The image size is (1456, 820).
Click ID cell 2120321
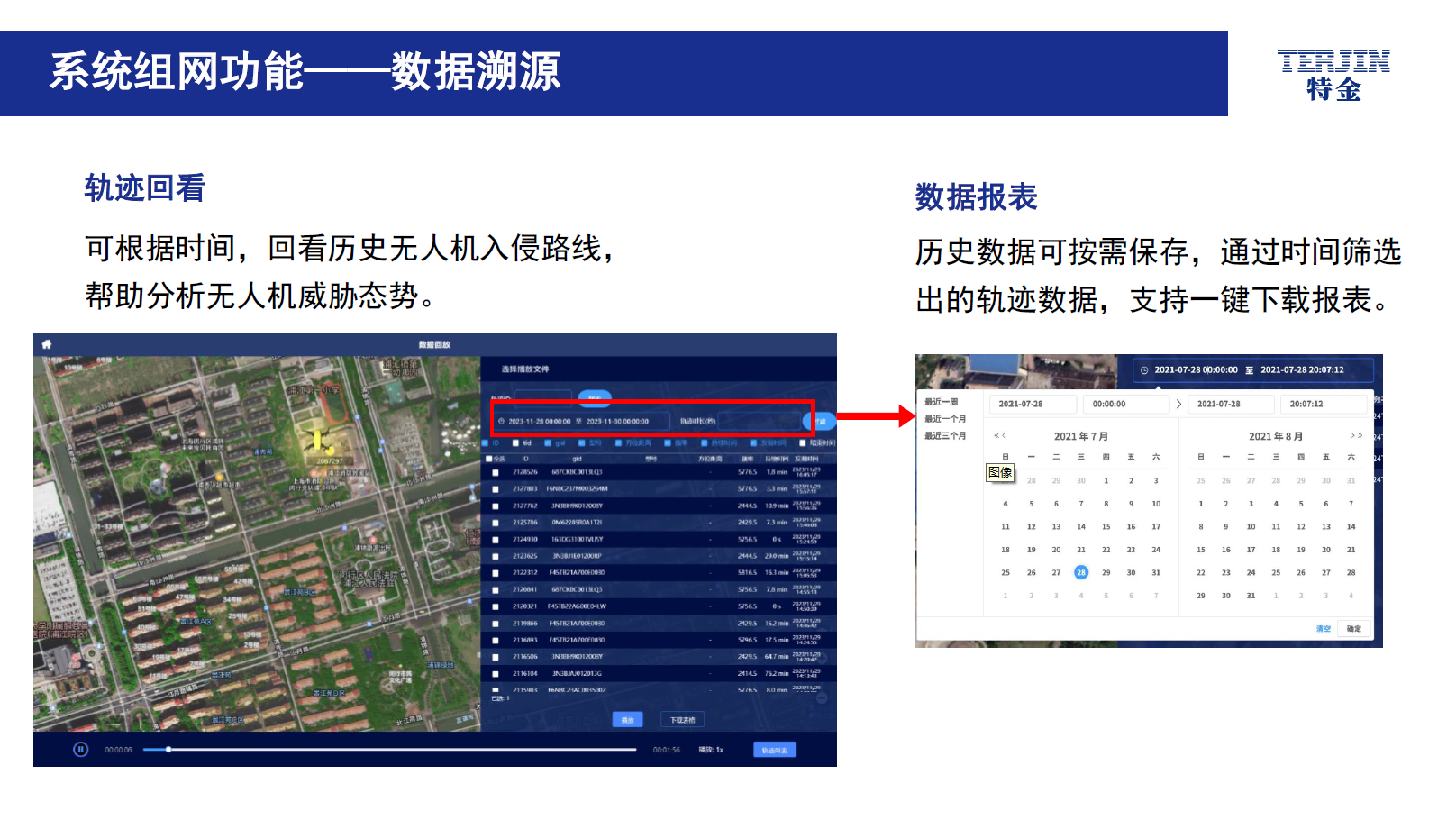point(525,606)
